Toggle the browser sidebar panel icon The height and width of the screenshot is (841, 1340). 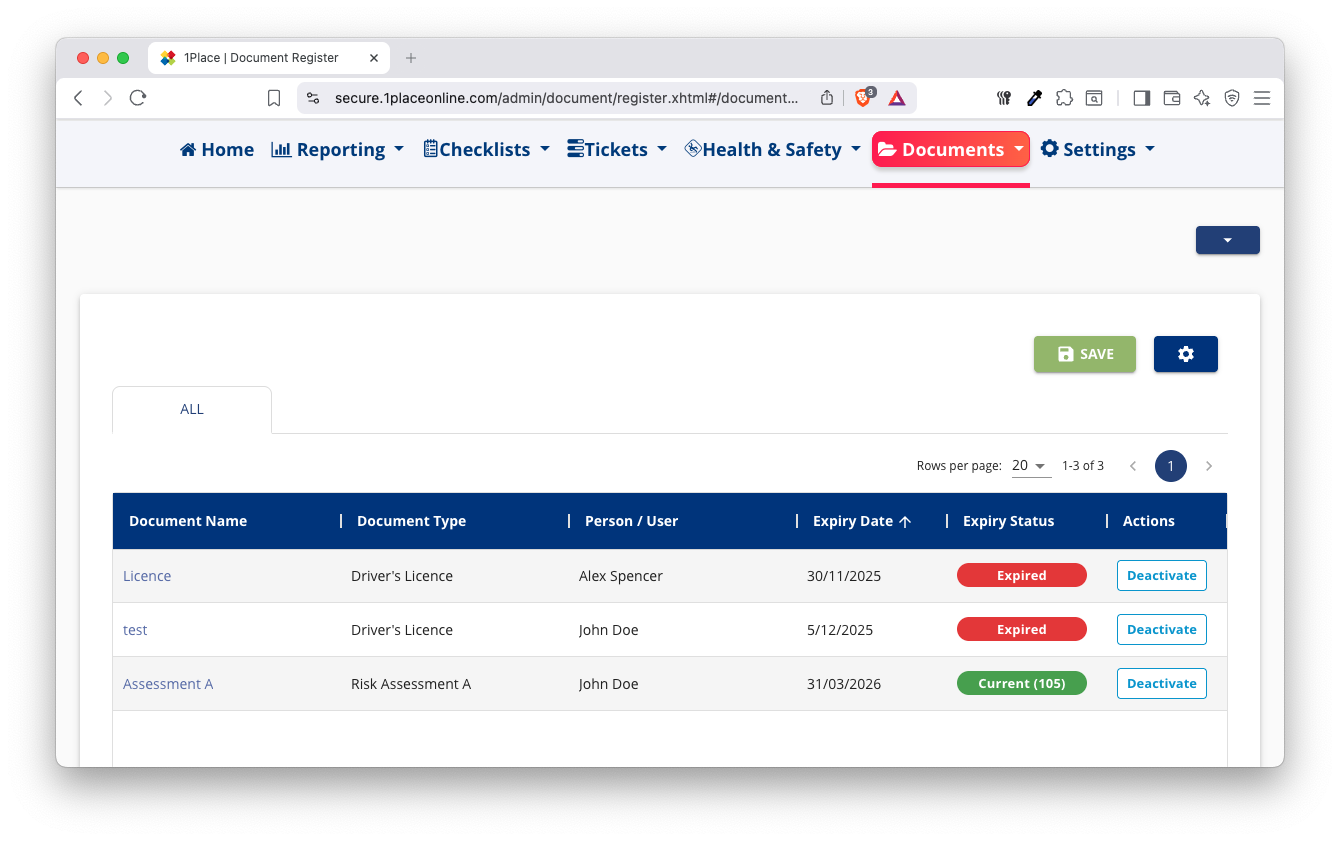pos(1141,98)
